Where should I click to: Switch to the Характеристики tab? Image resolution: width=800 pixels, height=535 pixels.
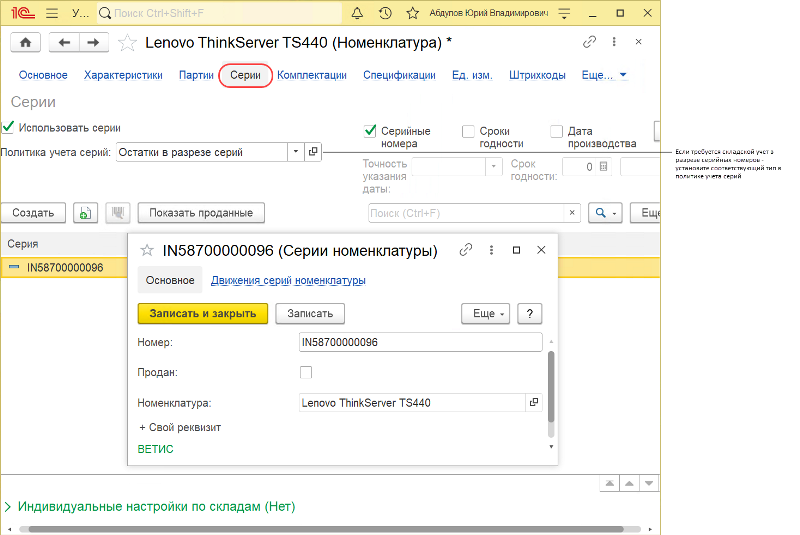point(123,75)
